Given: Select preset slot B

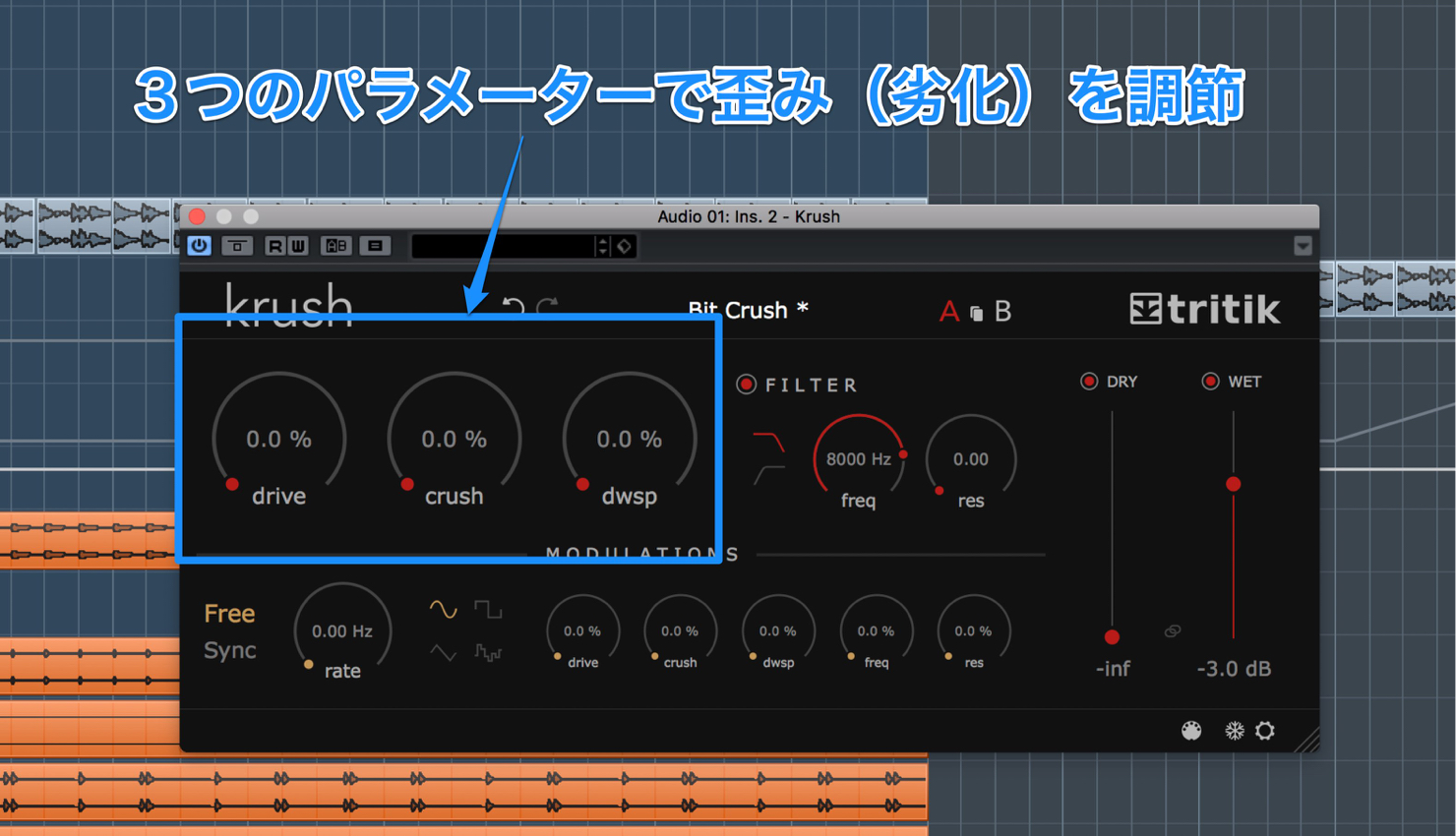Looking at the screenshot, I should point(1002,311).
